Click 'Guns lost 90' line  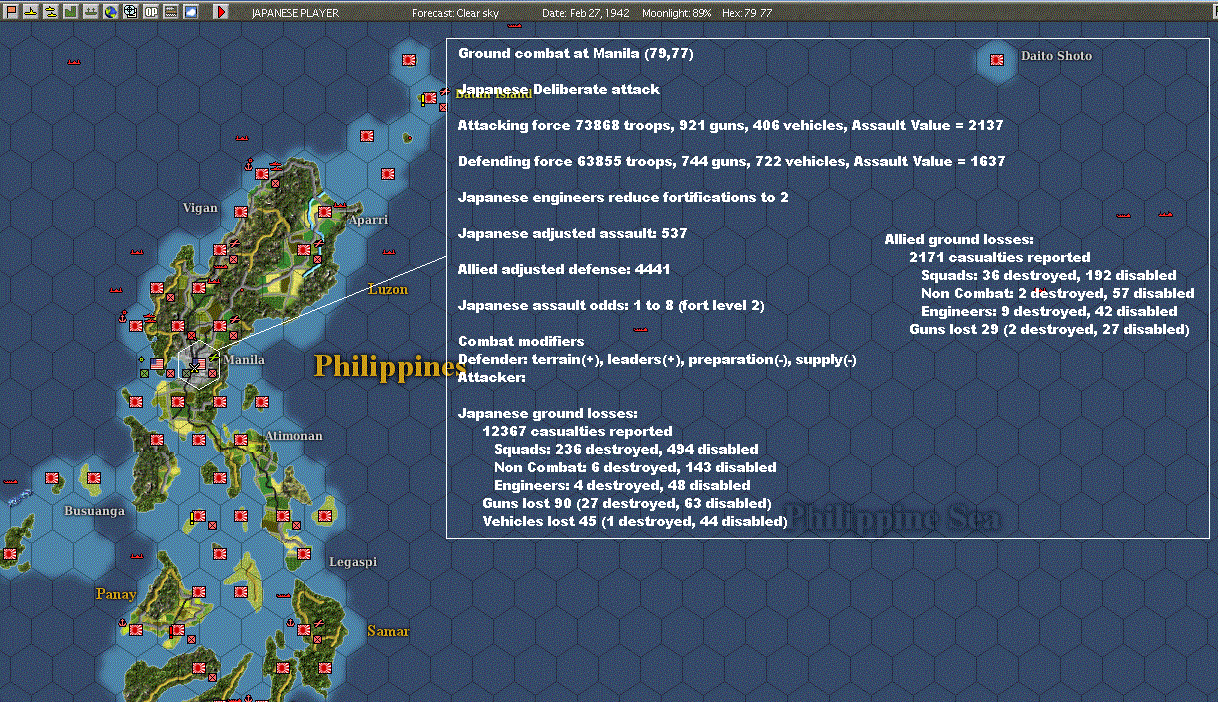626,503
